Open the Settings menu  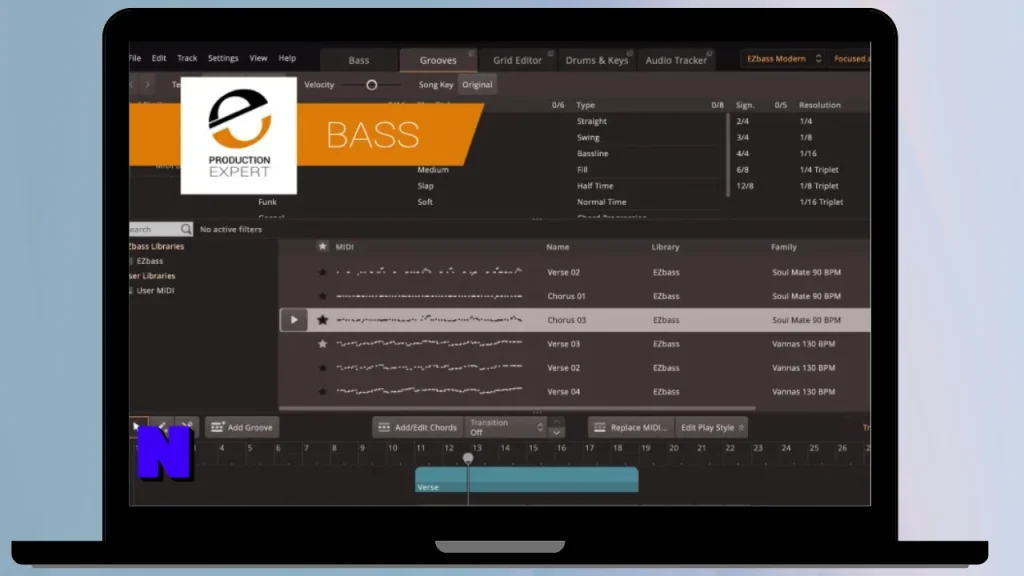point(223,58)
